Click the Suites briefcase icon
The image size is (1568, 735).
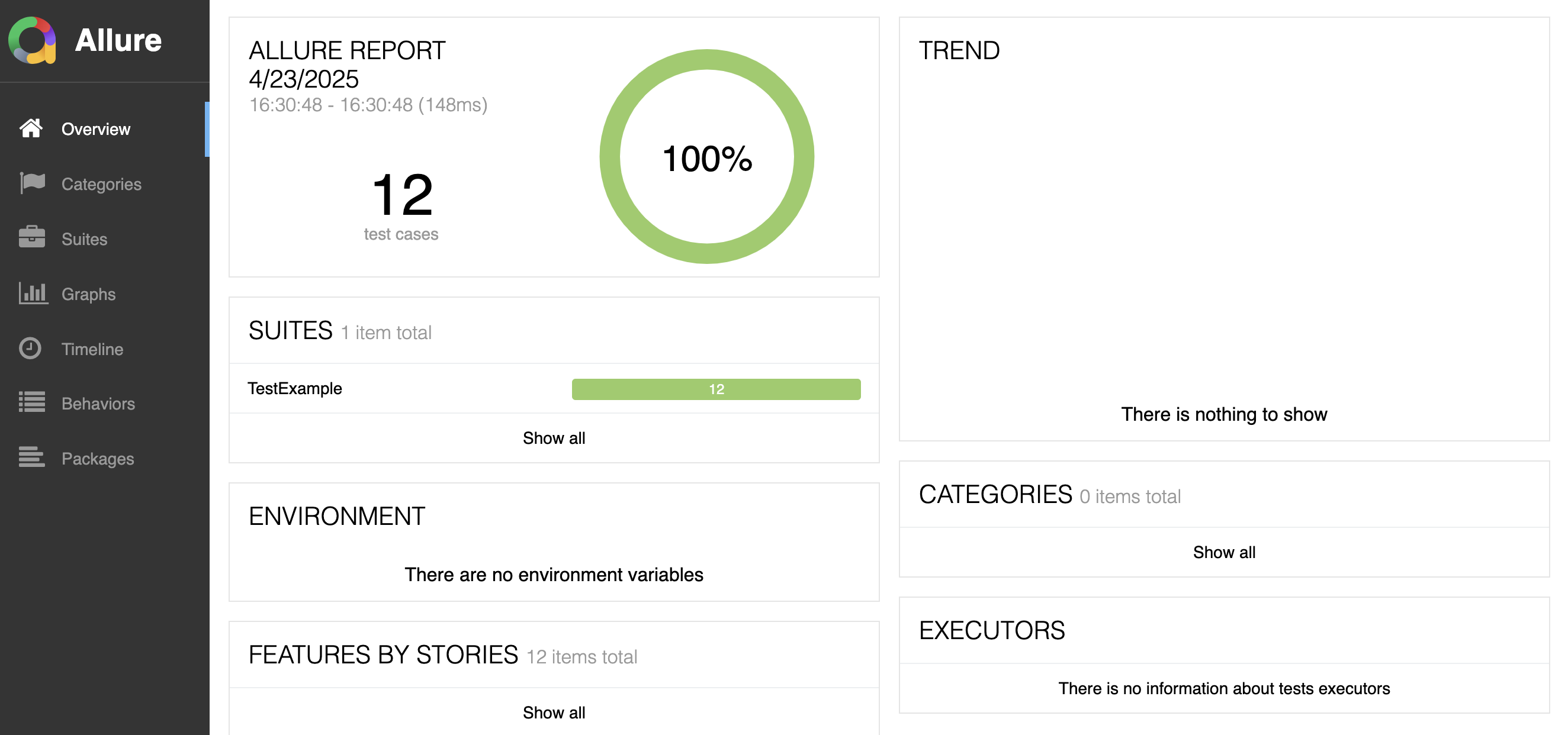coord(31,238)
